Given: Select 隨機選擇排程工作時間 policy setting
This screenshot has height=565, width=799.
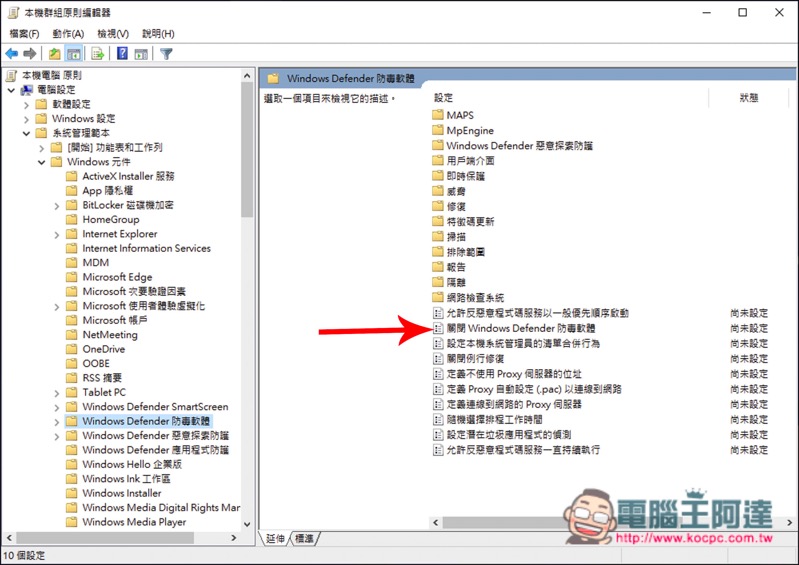Looking at the screenshot, I should (494, 420).
